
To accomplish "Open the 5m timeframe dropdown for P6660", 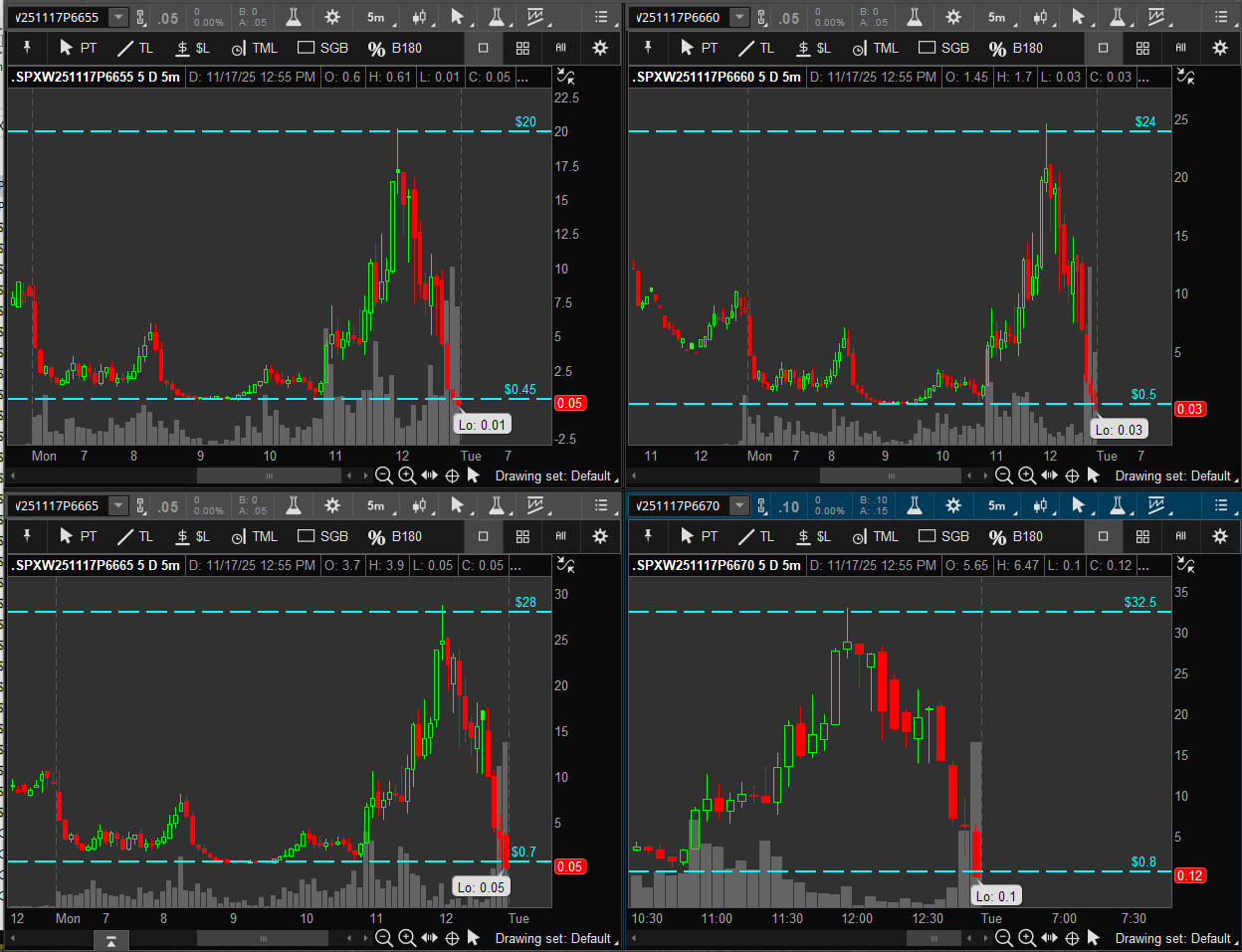I will click(x=998, y=17).
